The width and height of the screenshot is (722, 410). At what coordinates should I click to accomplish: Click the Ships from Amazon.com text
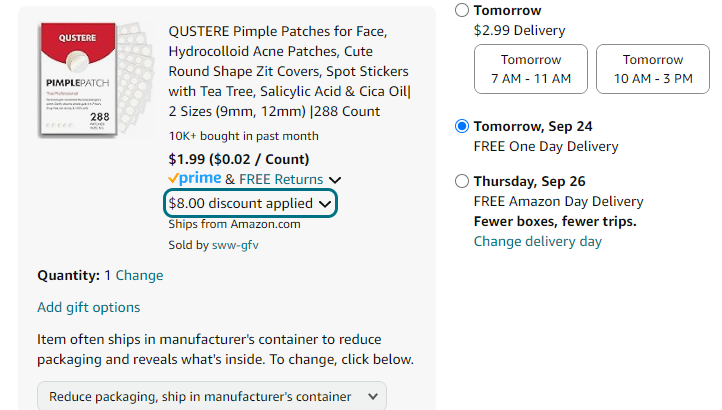coord(221,224)
